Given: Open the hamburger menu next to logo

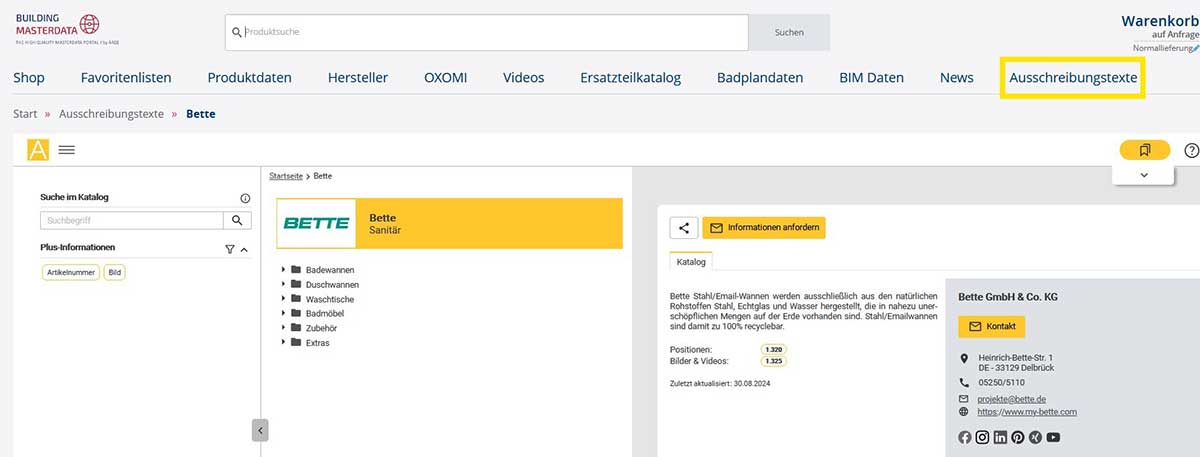Looking at the screenshot, I should (67, 150).
